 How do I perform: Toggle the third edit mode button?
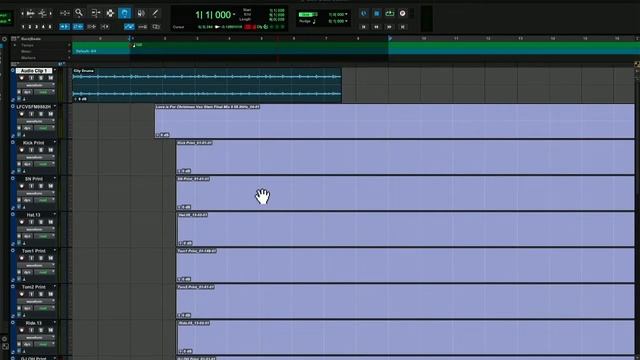91,27
